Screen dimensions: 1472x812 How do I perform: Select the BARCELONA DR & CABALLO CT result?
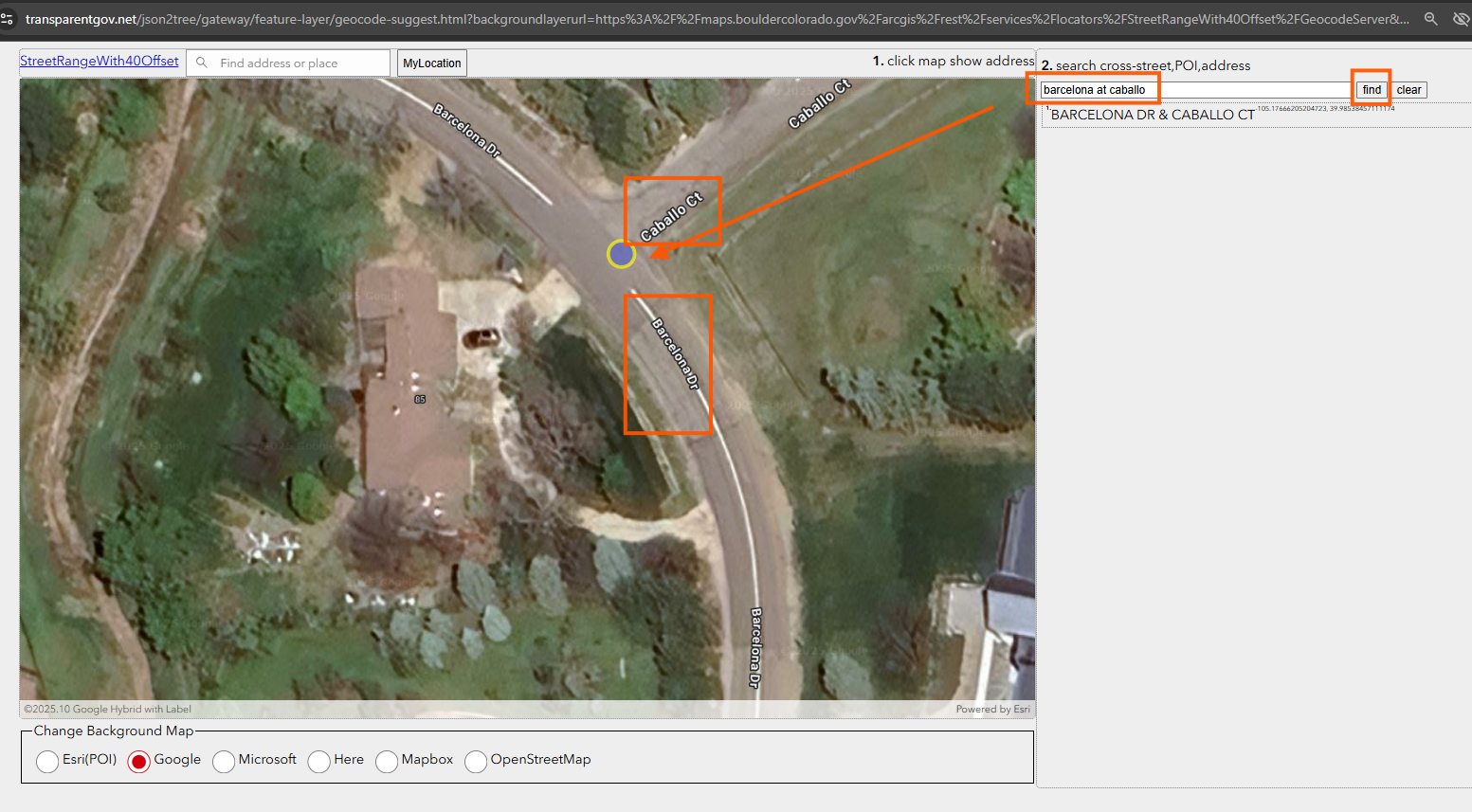pos(1153,115)
